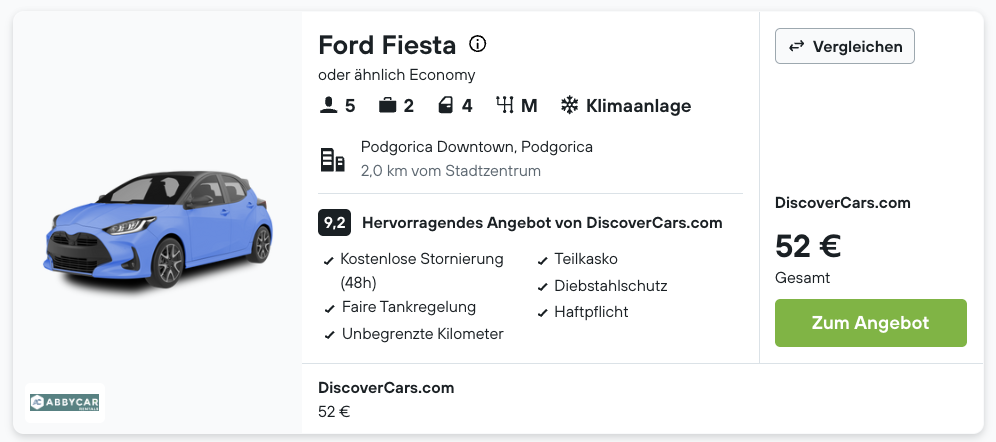Screen dimensions: 996x442
Task: Click 'oder ähnlich Economy' text
Action: 396,75
